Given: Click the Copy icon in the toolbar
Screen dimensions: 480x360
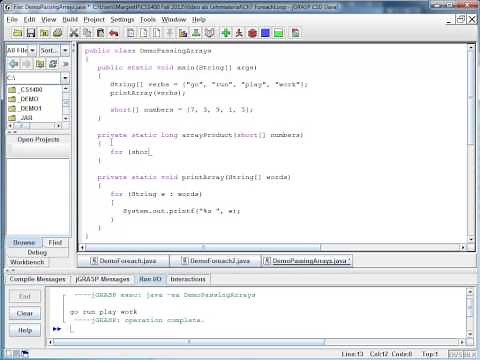Looking at the screenshot, I should [x=87, y=33].
